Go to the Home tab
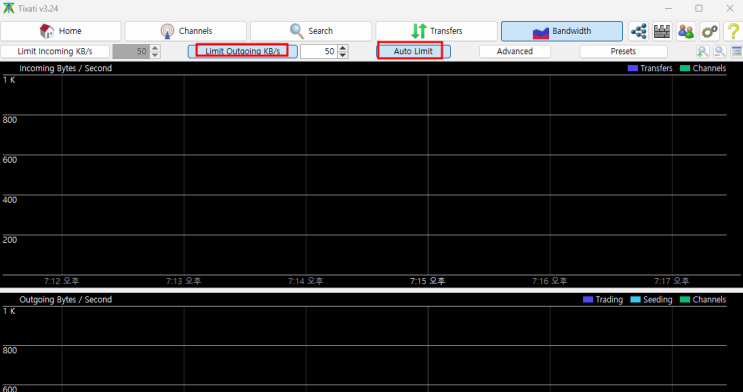This screenshot has width=743, height=392. tap(61, 31)
